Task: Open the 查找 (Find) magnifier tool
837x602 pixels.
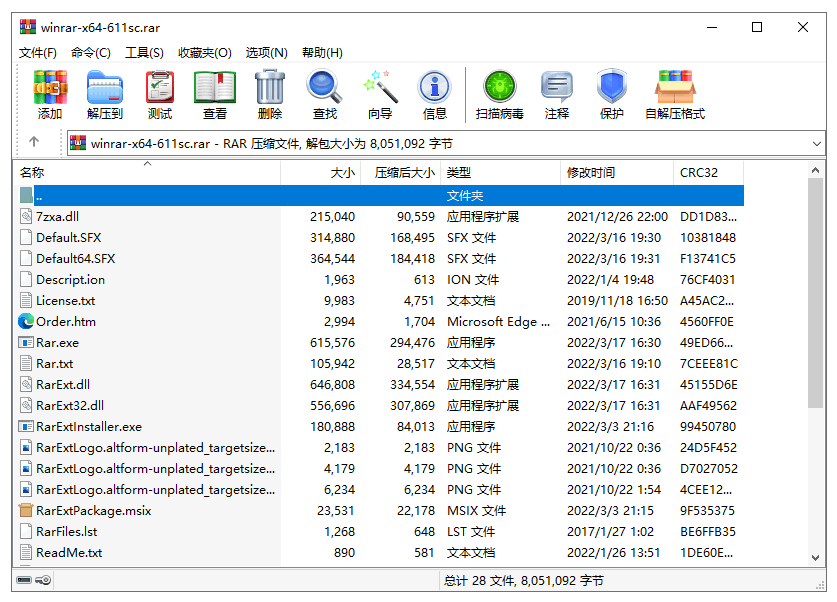Action: (x=325, y=87)
